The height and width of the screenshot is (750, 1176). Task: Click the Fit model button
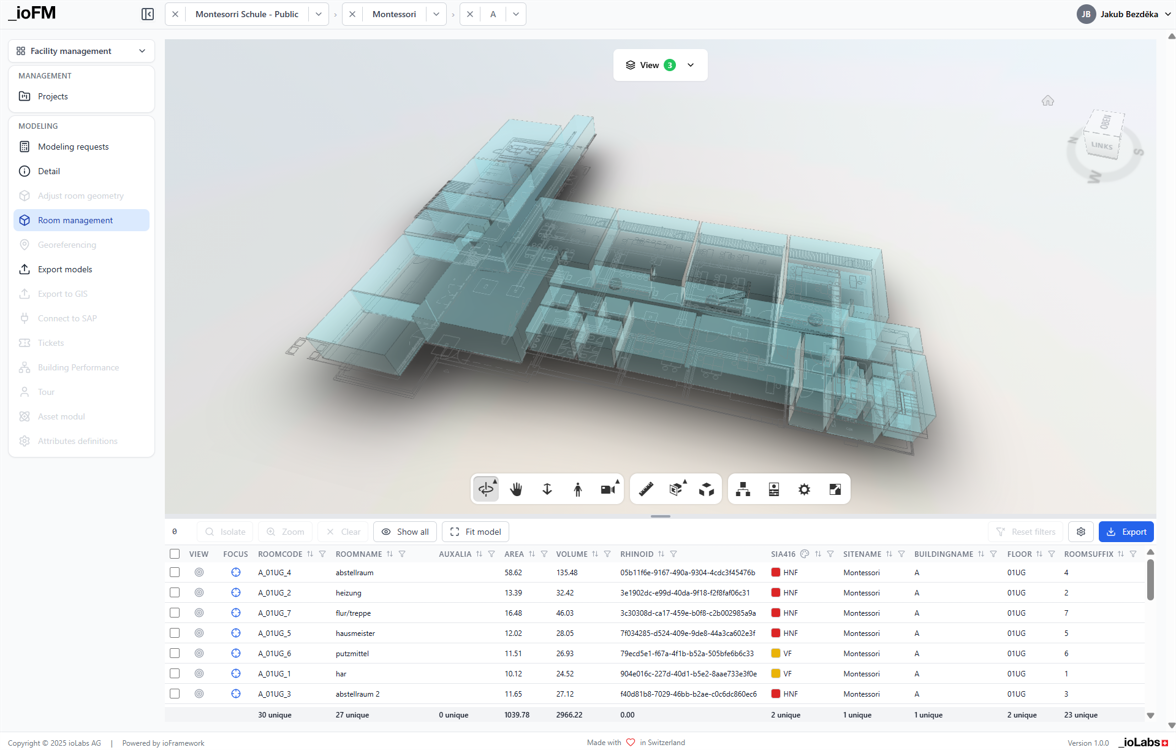pos(475,531)
